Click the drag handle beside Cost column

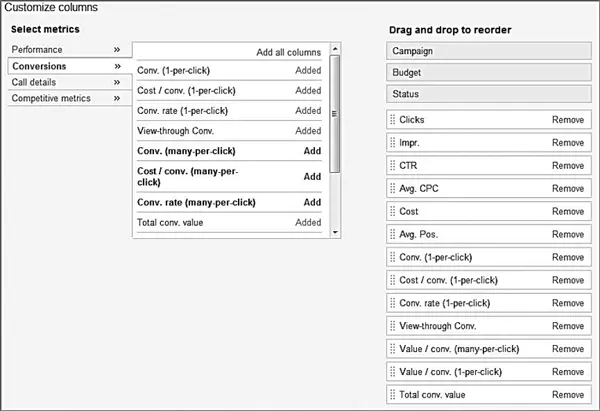click(x=393, y=212)
